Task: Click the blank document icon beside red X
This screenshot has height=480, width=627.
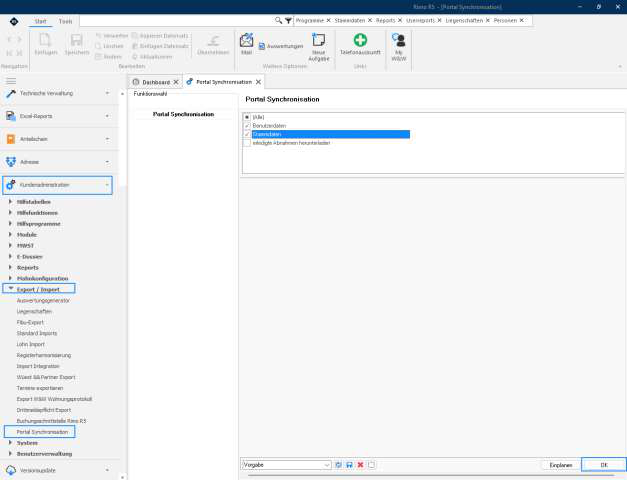Action: click(x=371, y=465)
